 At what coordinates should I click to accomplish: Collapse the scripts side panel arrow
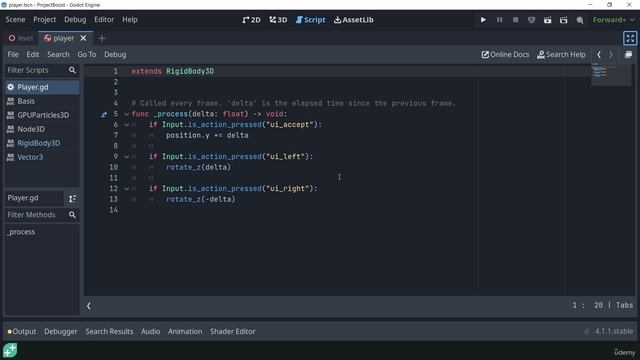[x=89, y=306]
